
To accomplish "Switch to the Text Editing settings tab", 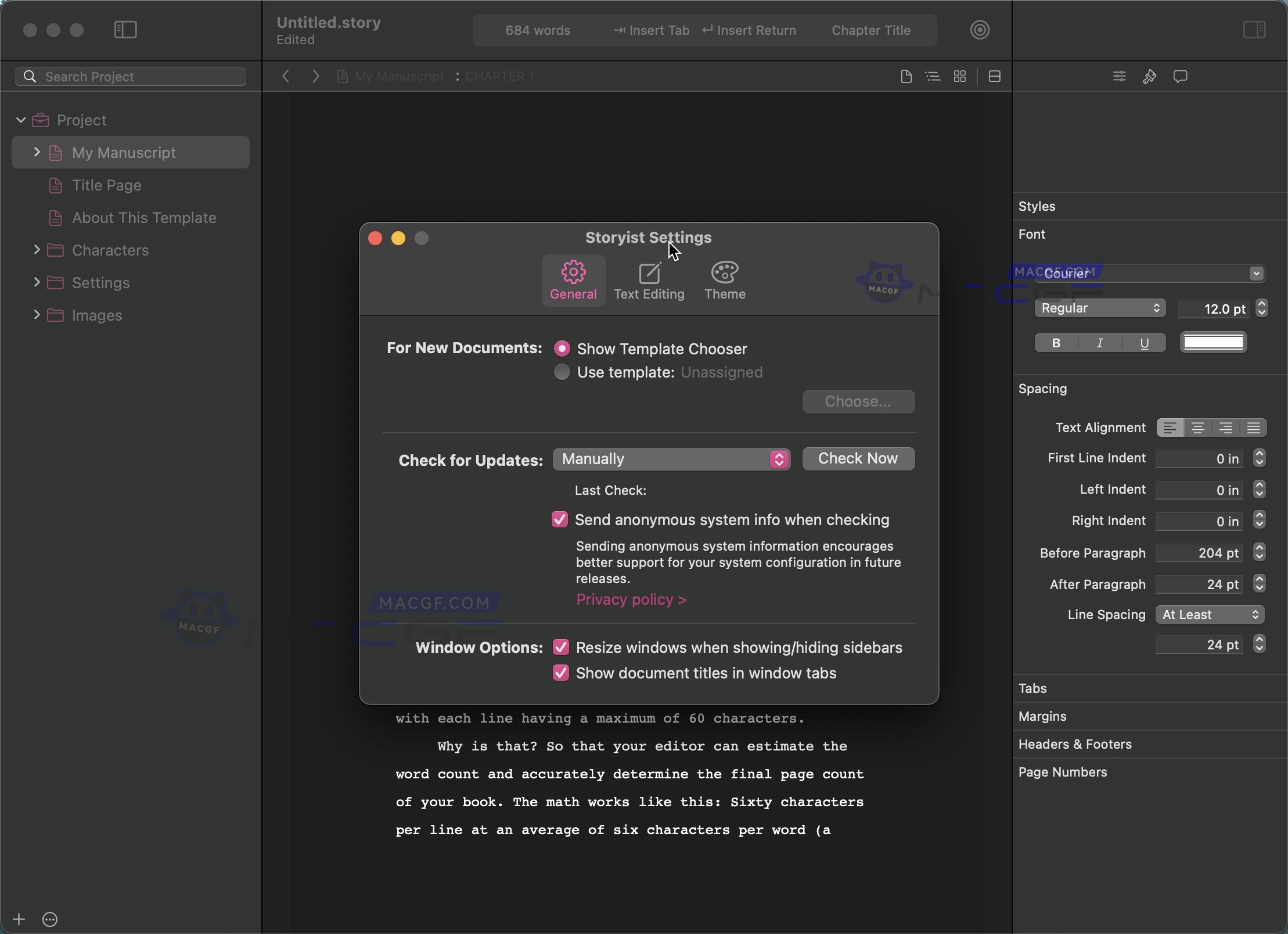I will tap(649, 281).
